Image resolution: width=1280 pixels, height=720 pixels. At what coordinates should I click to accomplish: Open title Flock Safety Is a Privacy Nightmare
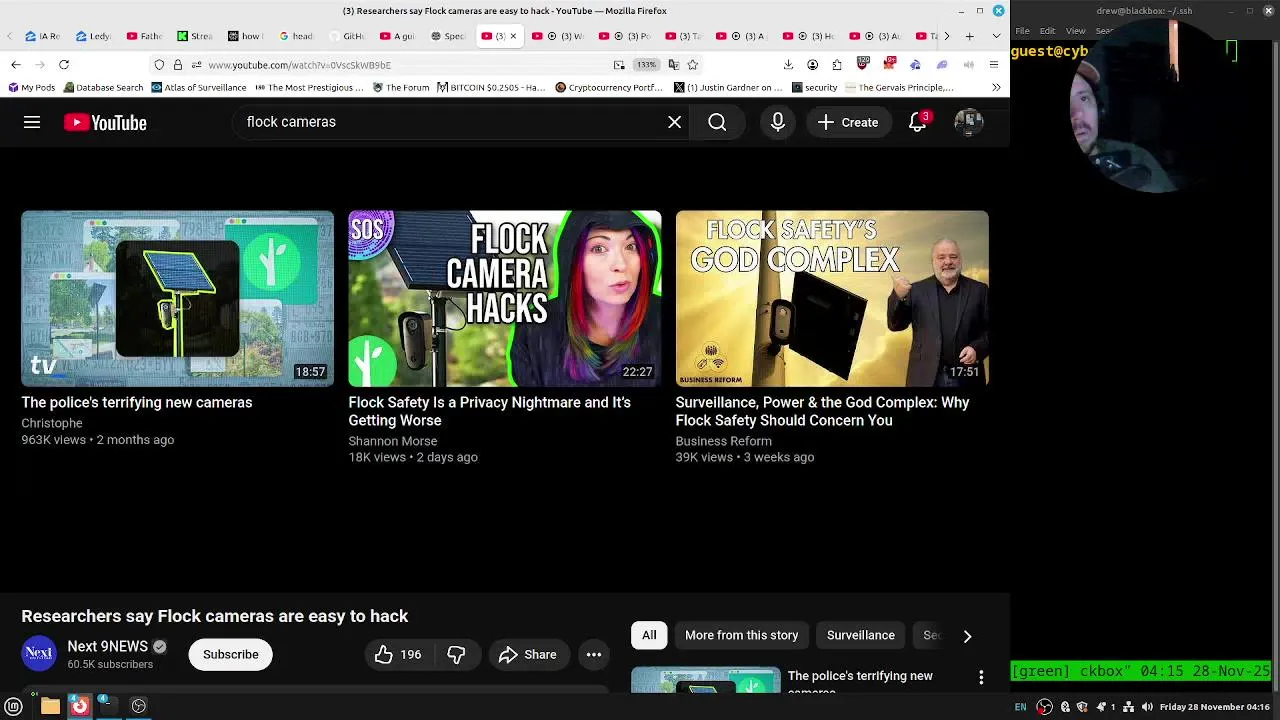(490, 411)
